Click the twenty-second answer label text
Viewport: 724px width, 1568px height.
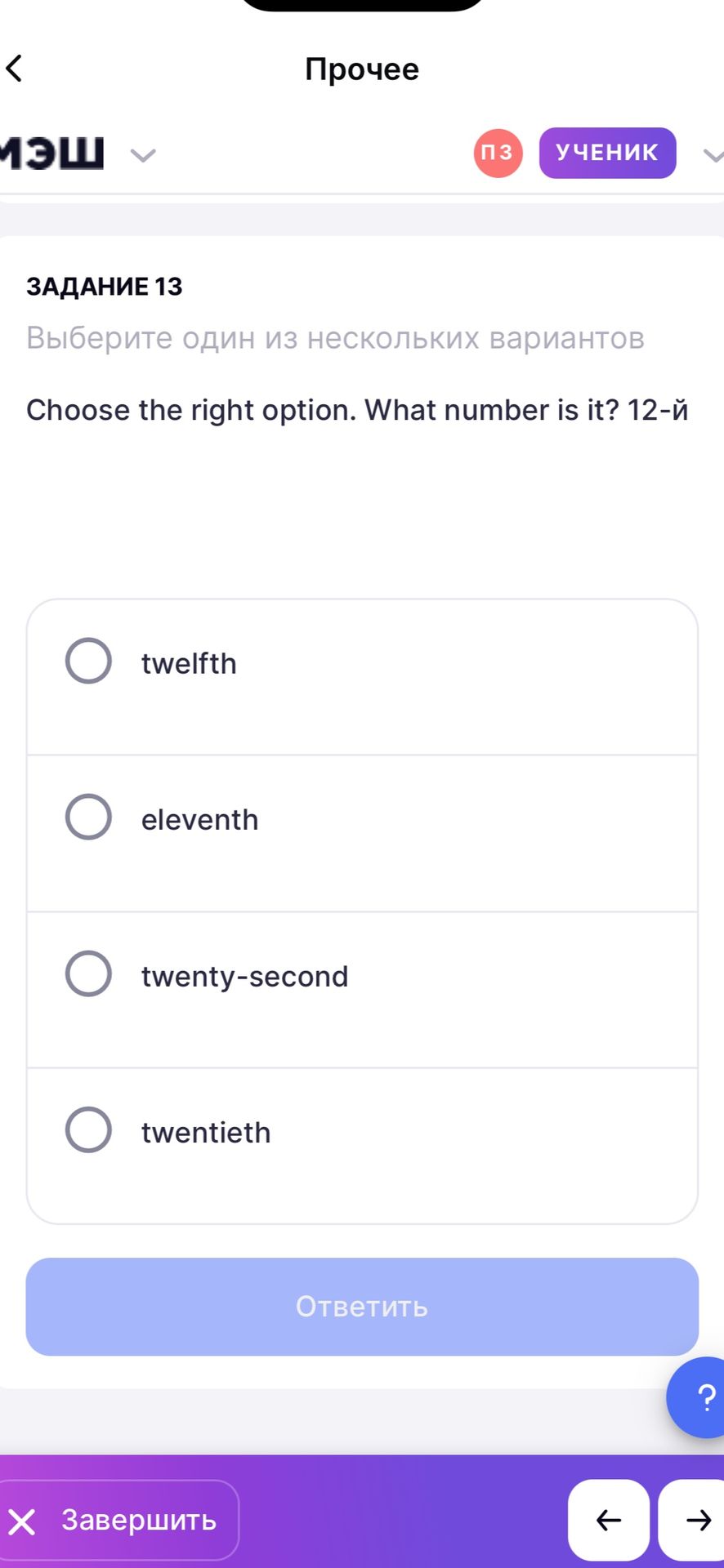pos(244,977)
